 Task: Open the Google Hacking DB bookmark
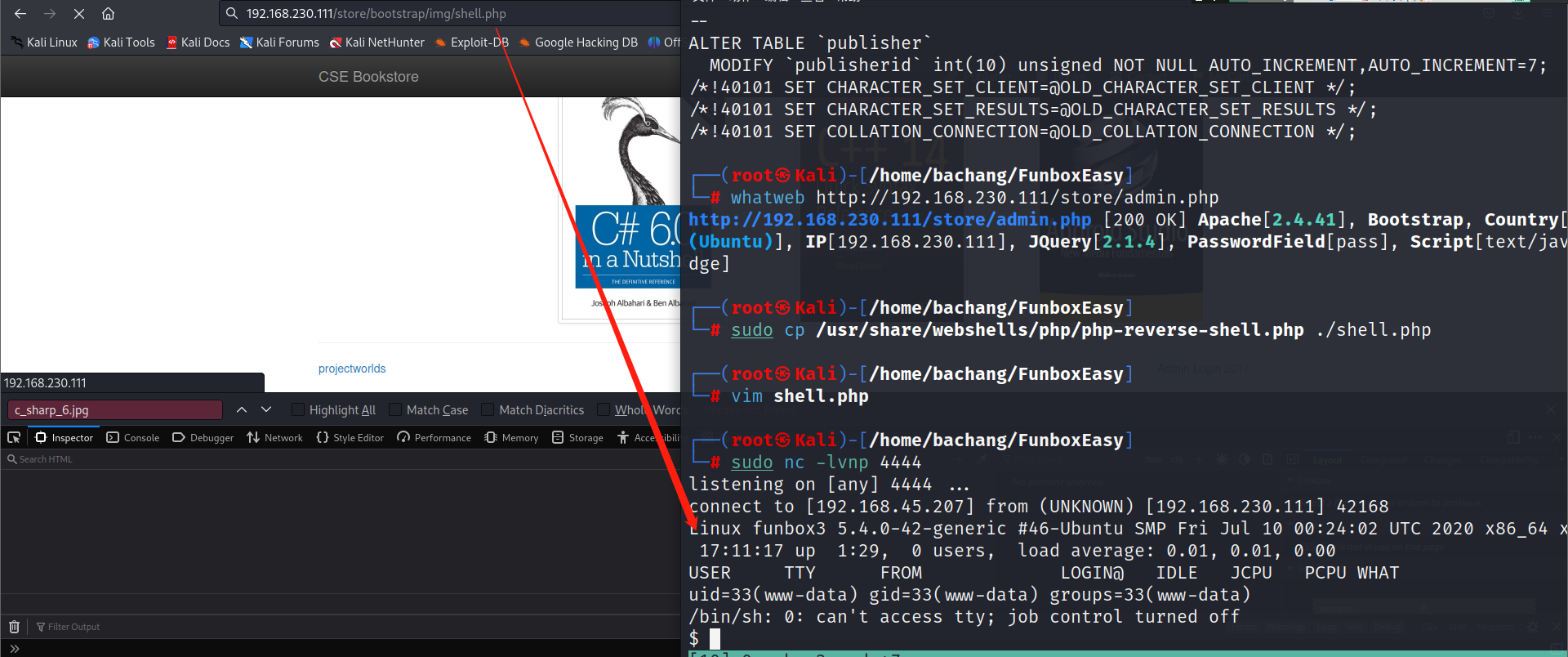click(578, 42)
